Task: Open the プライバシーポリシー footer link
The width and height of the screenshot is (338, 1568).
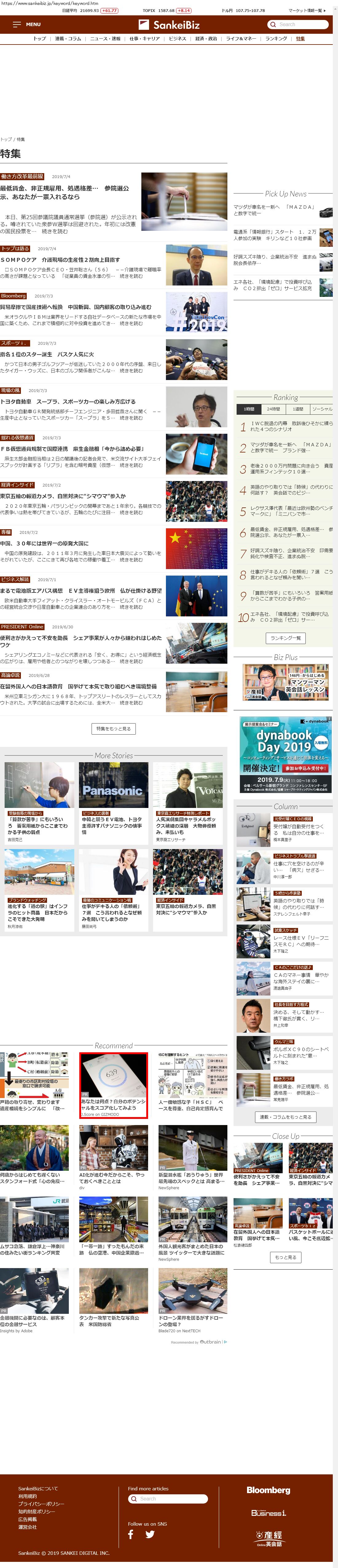Action: point(41,1504)
